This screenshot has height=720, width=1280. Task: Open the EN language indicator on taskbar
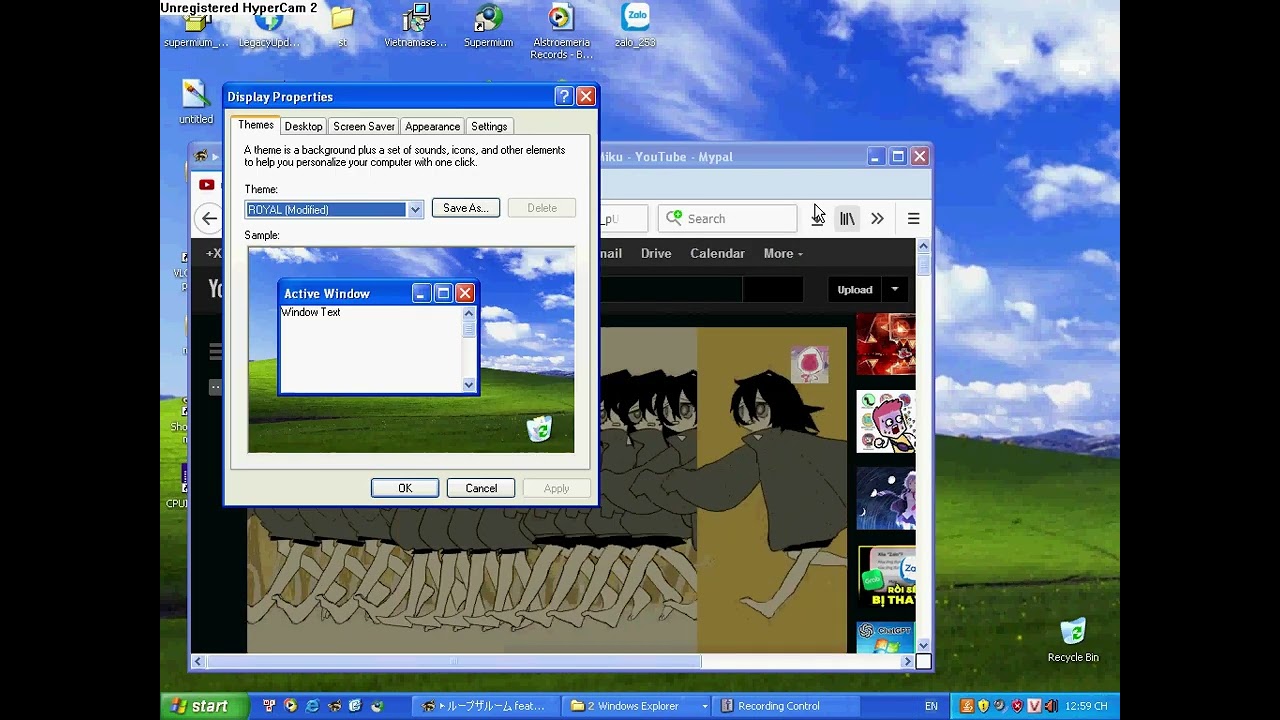931,706
